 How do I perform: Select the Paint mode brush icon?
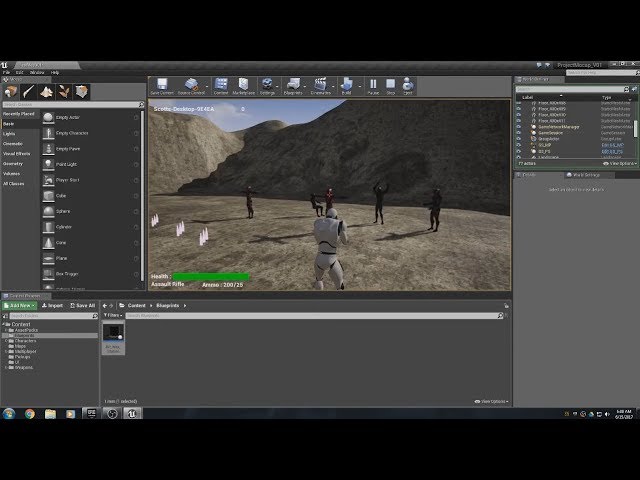[29, 91]
